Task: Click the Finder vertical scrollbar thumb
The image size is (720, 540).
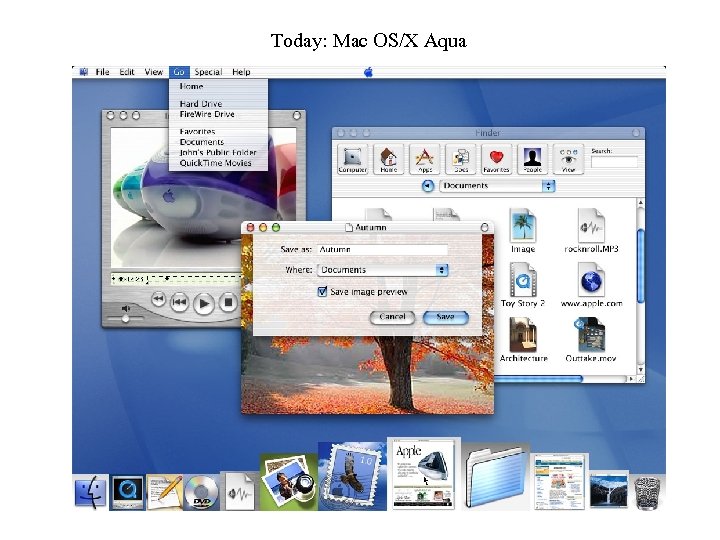Action: point(641,266)
